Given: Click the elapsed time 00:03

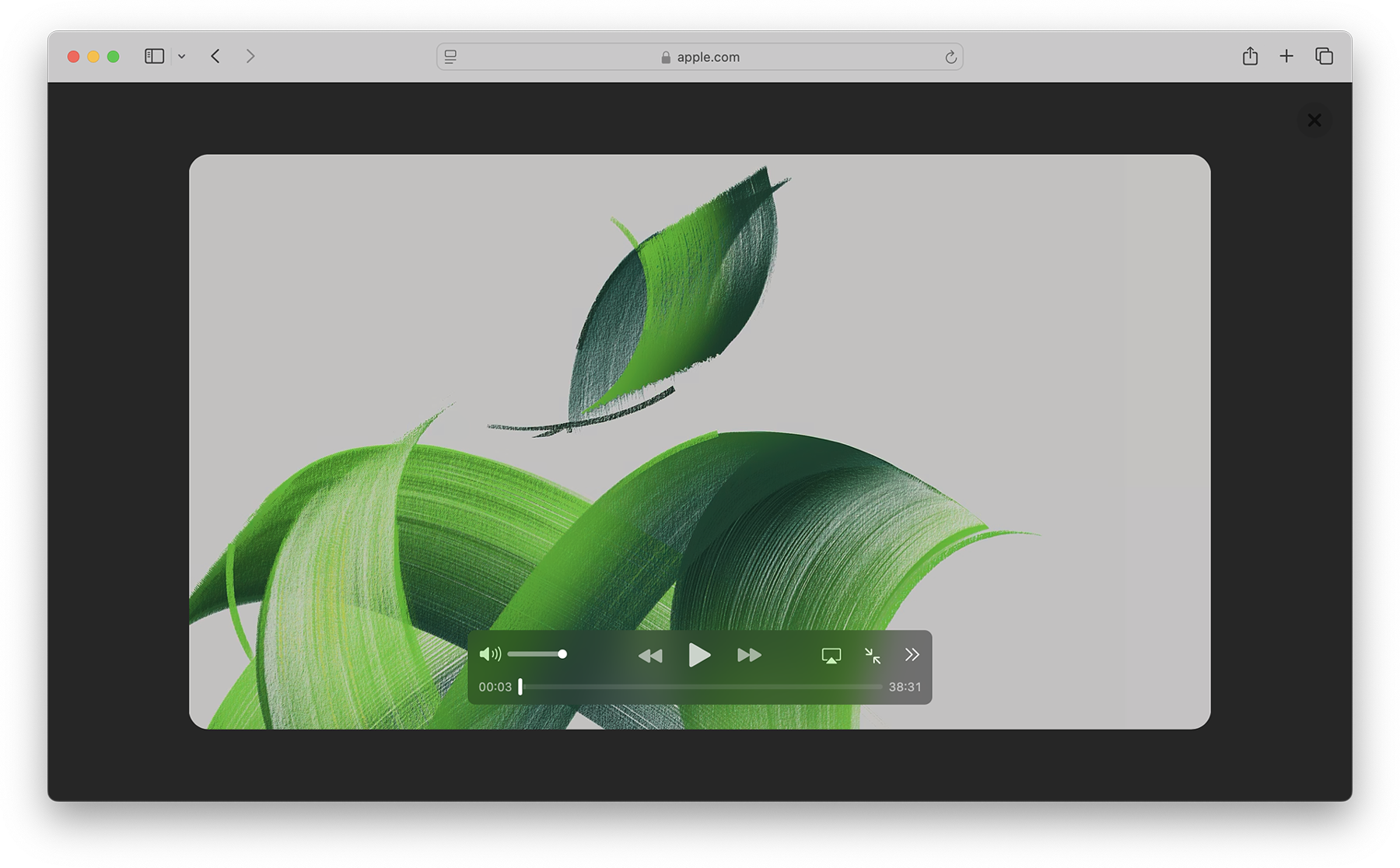Looking at the screenshot, I should click(x=495, y=687).
